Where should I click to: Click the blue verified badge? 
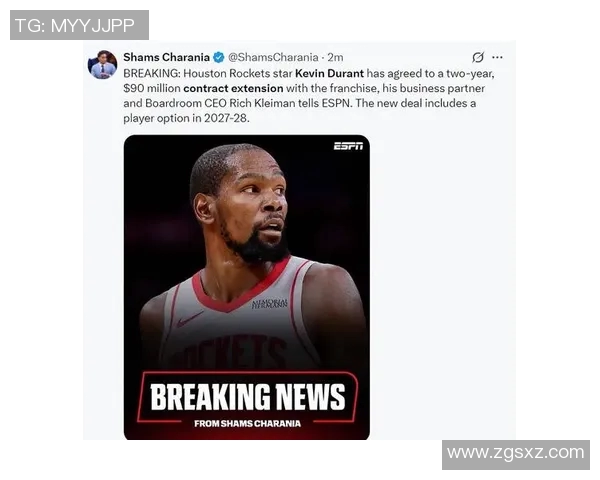219,57
